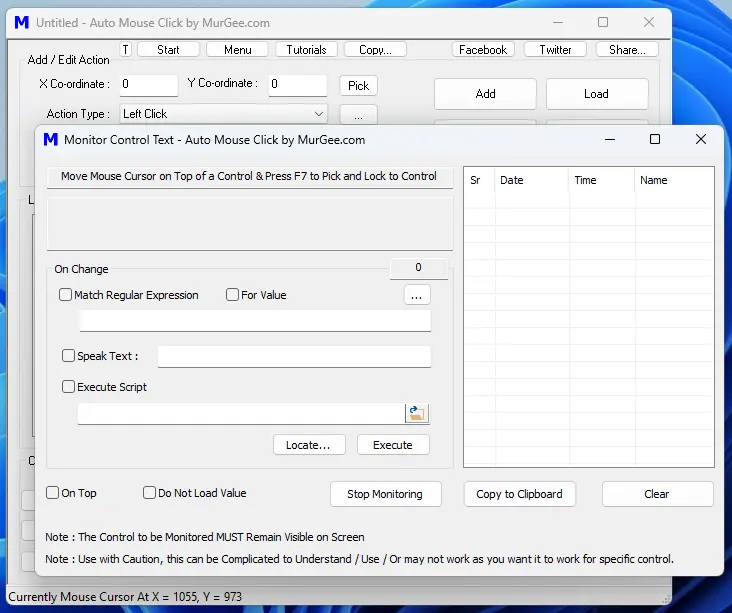Click the Speak Text input field

(294, 357)
